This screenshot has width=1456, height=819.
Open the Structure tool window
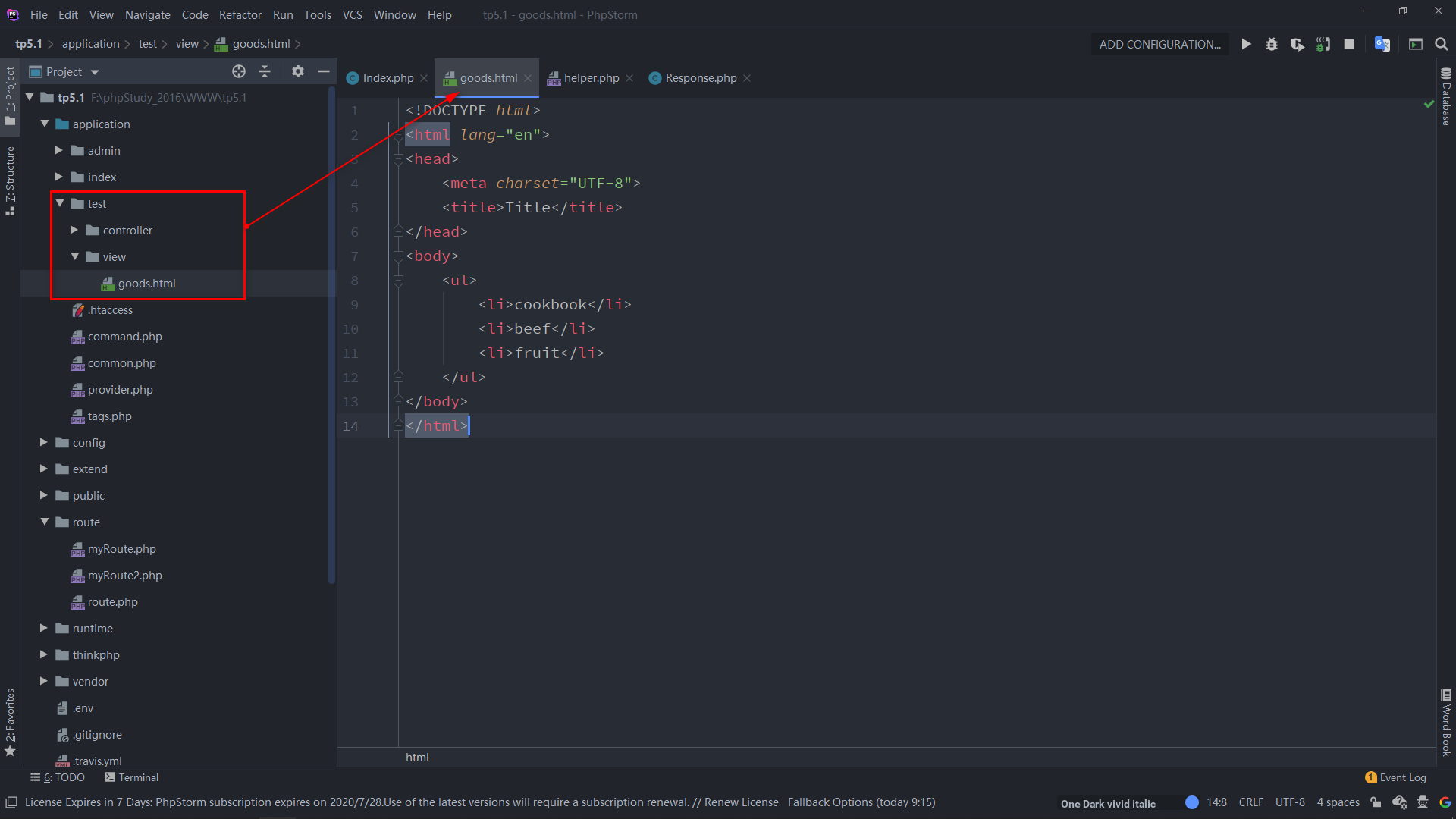click(x=10, y=180)
